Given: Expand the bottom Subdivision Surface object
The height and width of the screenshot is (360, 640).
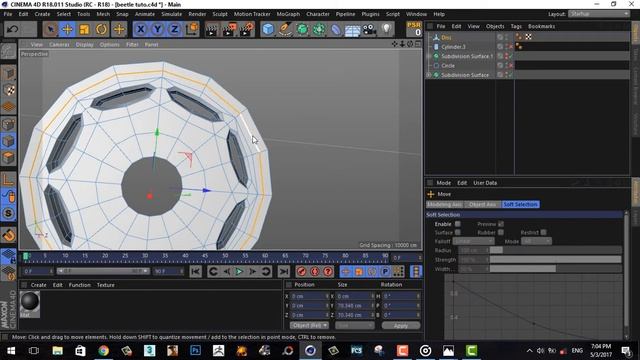Looking at the screenshot, I should pyautogui.click(x=428, y=75).
